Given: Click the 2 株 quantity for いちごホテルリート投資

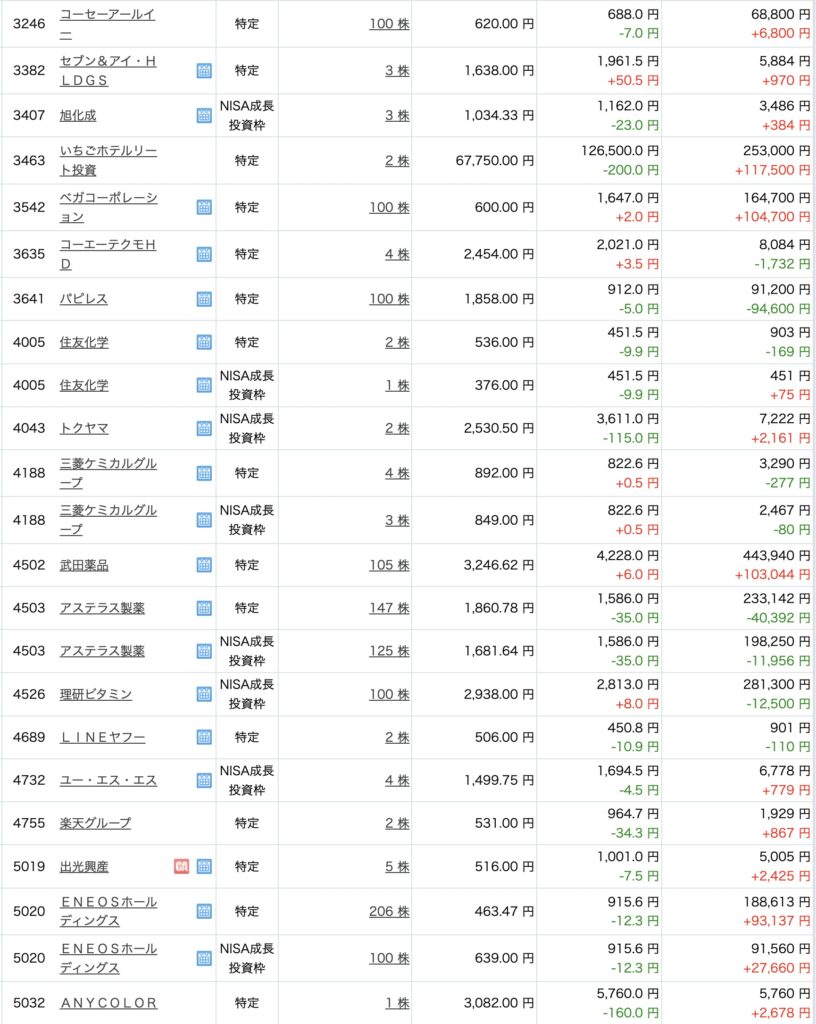Looking at the screenshot, I should (x=397, y=160).
